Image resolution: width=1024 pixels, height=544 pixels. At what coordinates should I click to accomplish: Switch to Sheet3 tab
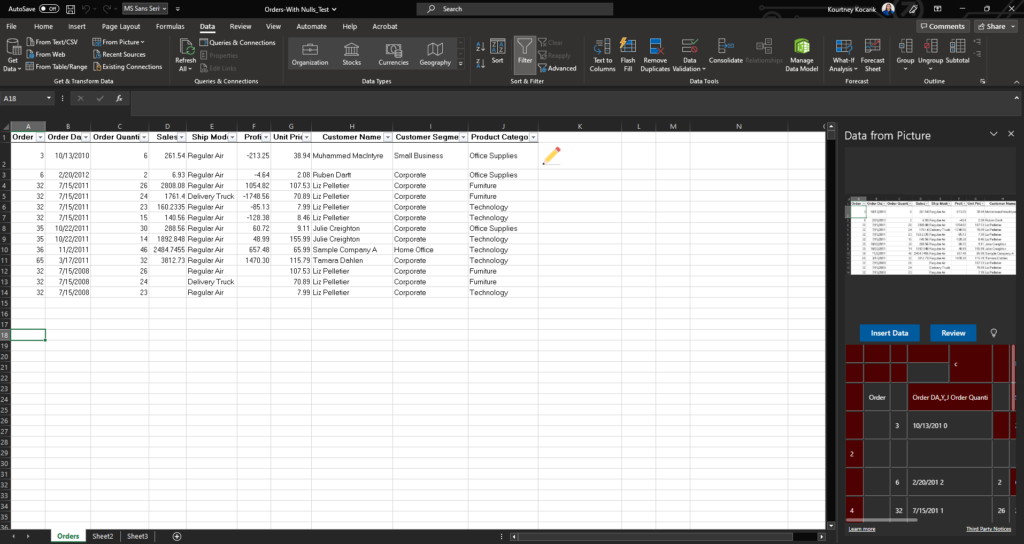coord(137,536)
